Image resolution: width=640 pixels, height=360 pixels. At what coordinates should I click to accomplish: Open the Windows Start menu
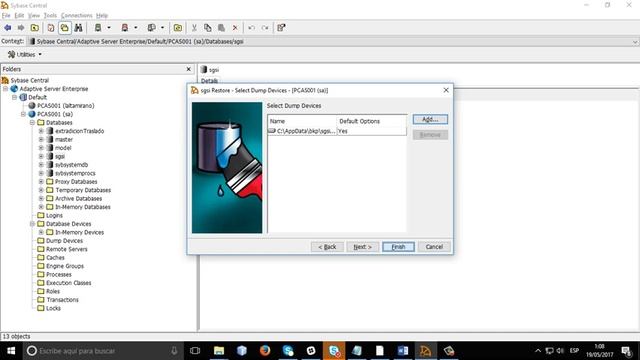coord(11,351)
